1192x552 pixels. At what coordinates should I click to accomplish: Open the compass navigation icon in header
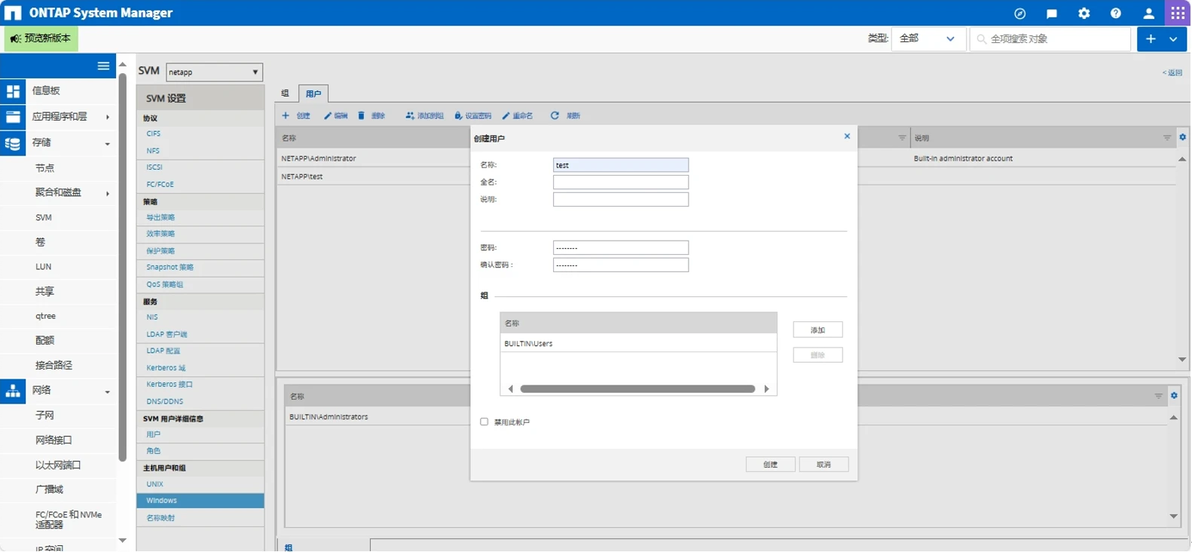point(1020,13)
